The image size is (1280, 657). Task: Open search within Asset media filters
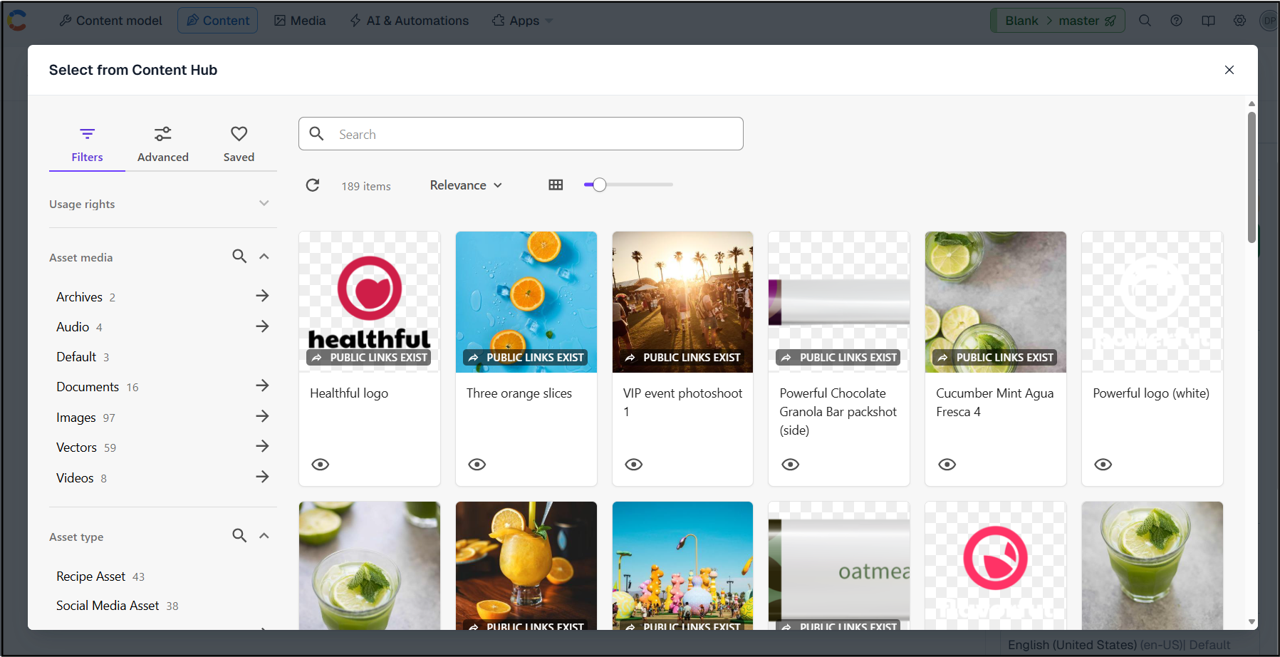[x=239, y=256]
